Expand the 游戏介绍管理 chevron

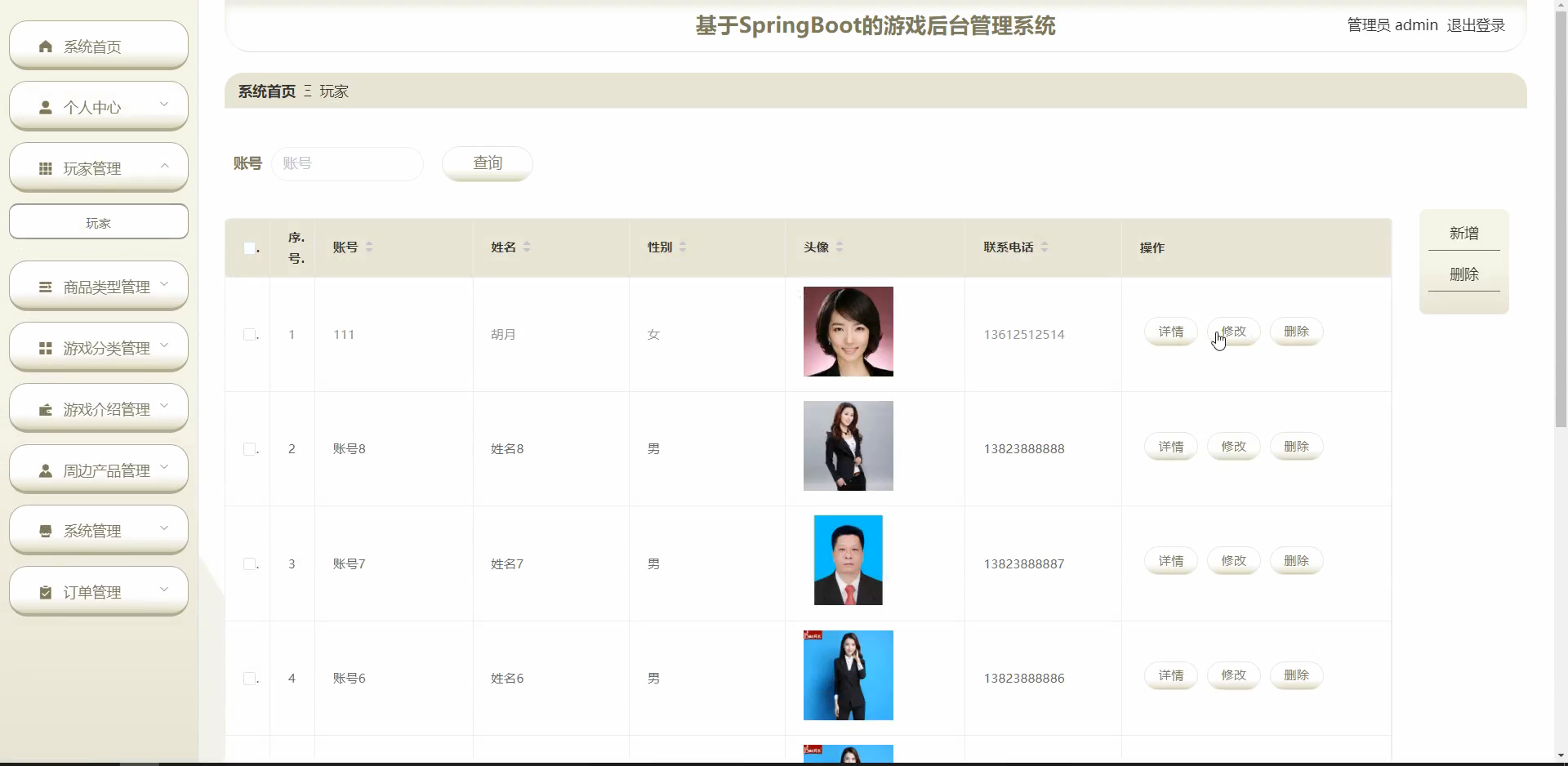point(164,406)
